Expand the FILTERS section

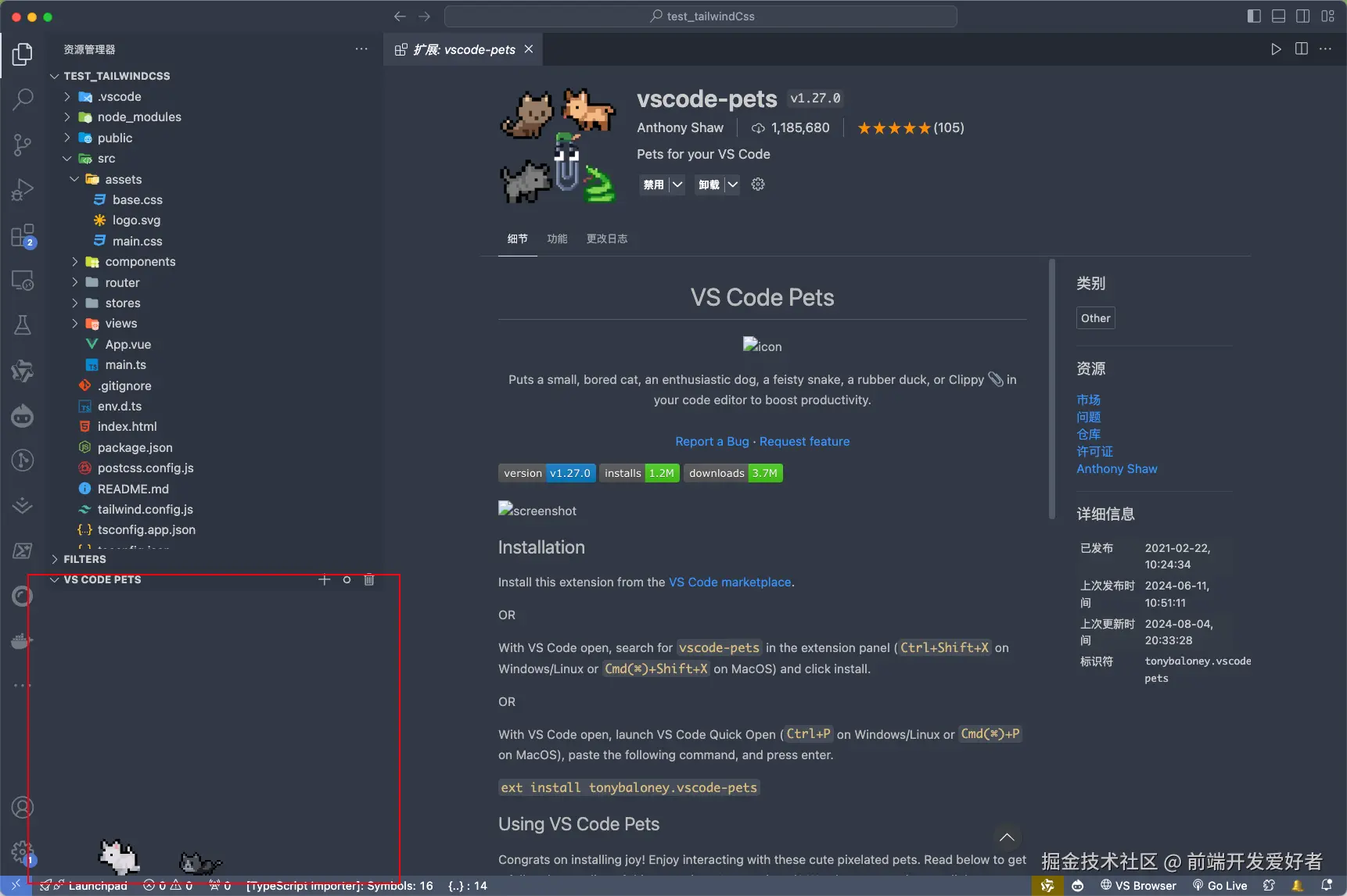85,559
